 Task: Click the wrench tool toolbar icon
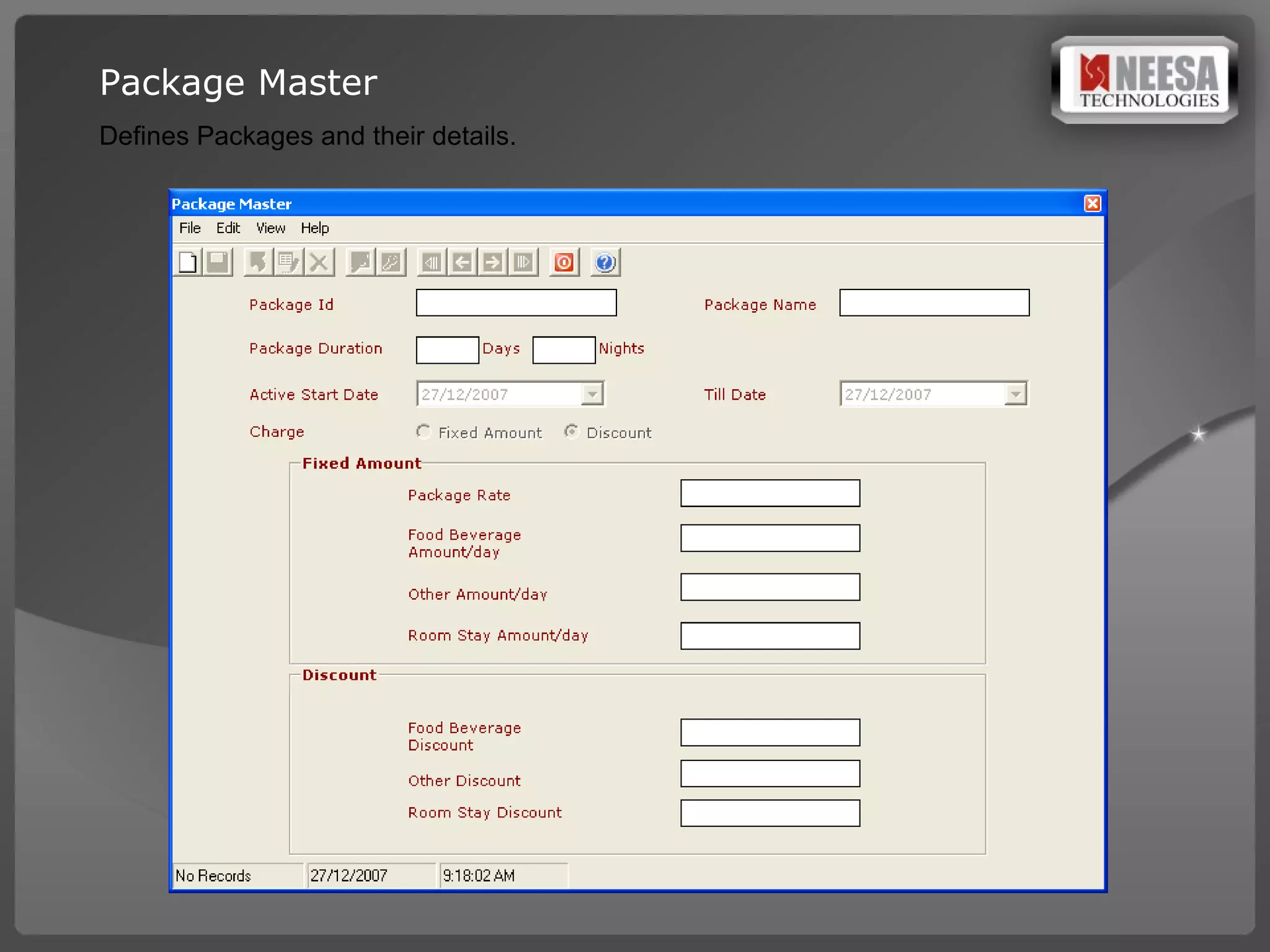click(x=391, y=262)
